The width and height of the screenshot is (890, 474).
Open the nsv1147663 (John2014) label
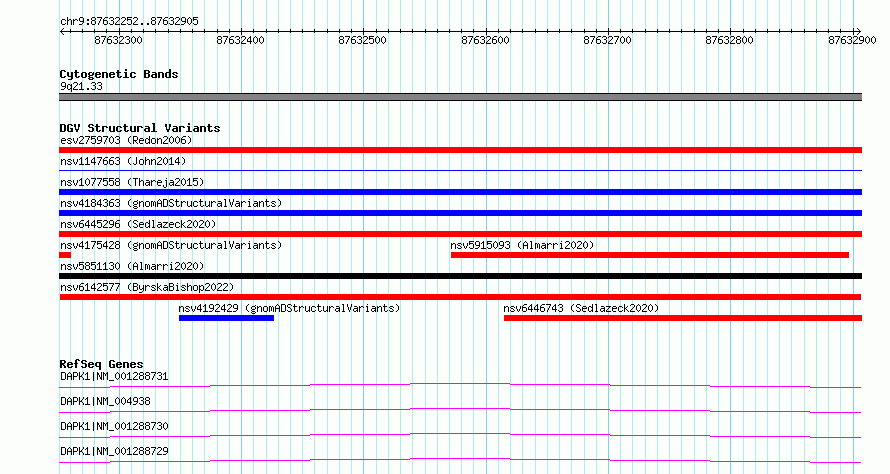click(x=123, y=161)
